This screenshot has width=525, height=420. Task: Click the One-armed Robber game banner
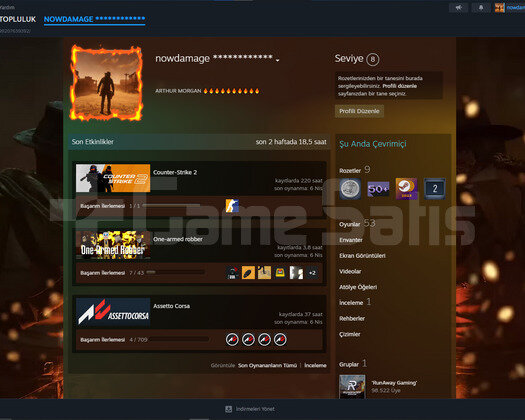113,245
